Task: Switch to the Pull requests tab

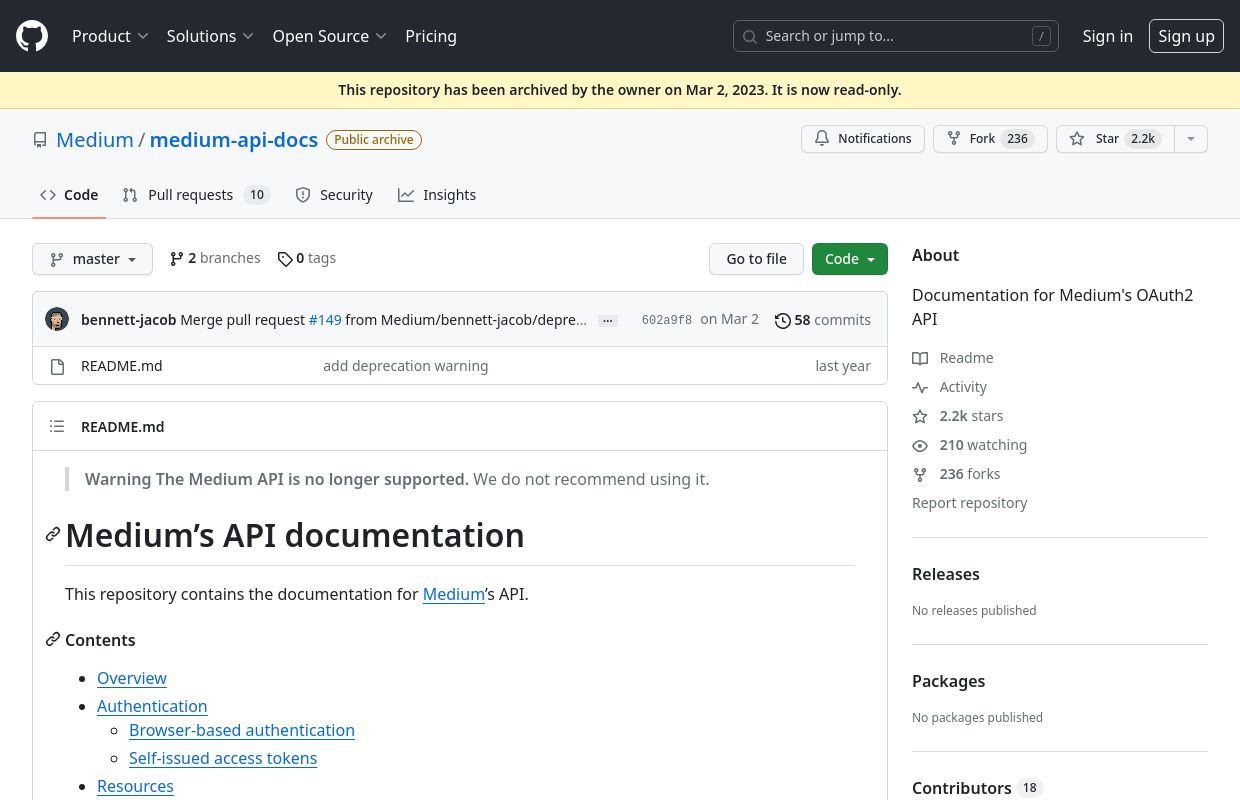Action: pos(196,195)
